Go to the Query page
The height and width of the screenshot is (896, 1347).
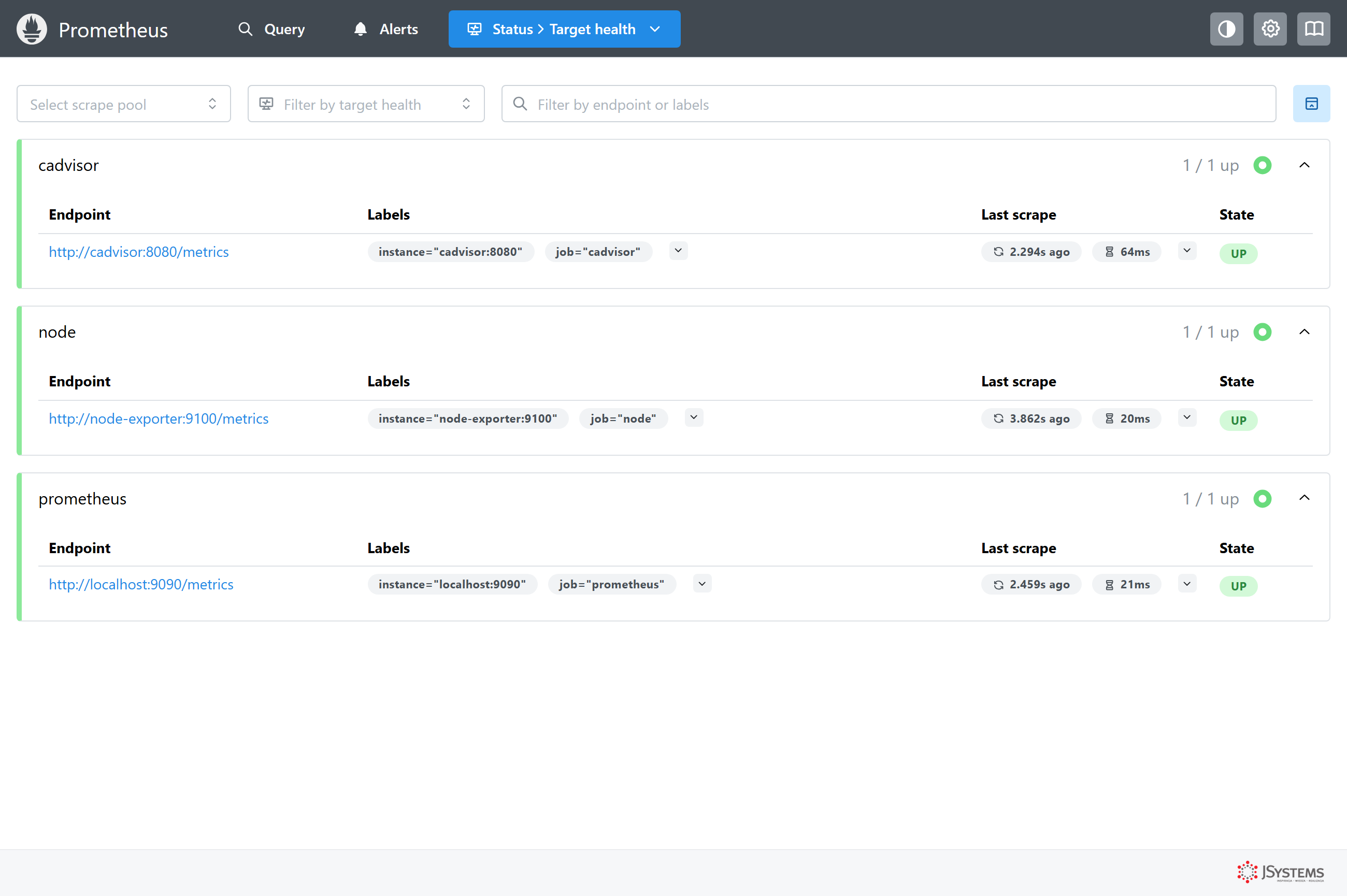click(x=271, y=28)
